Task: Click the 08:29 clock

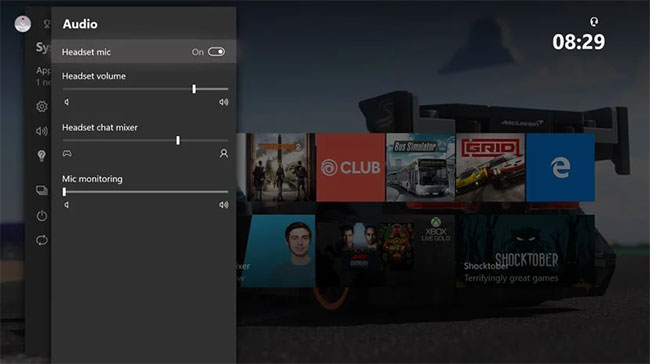Action: point(578,42)
